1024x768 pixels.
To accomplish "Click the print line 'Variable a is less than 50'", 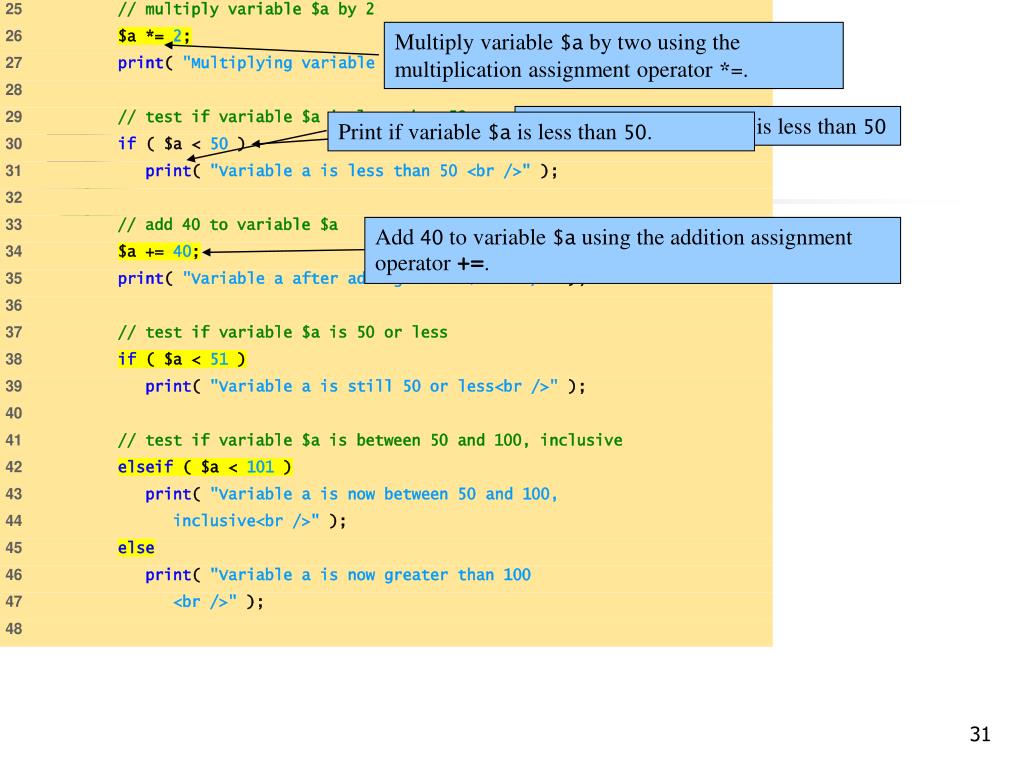I will click(x=351, y=171).
